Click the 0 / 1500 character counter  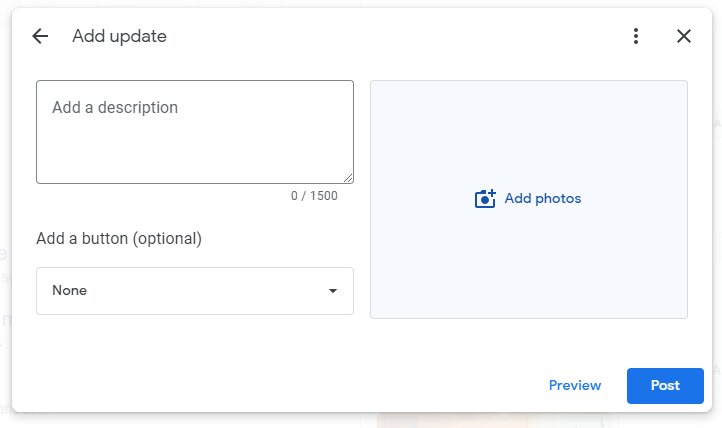pos(314,196)
